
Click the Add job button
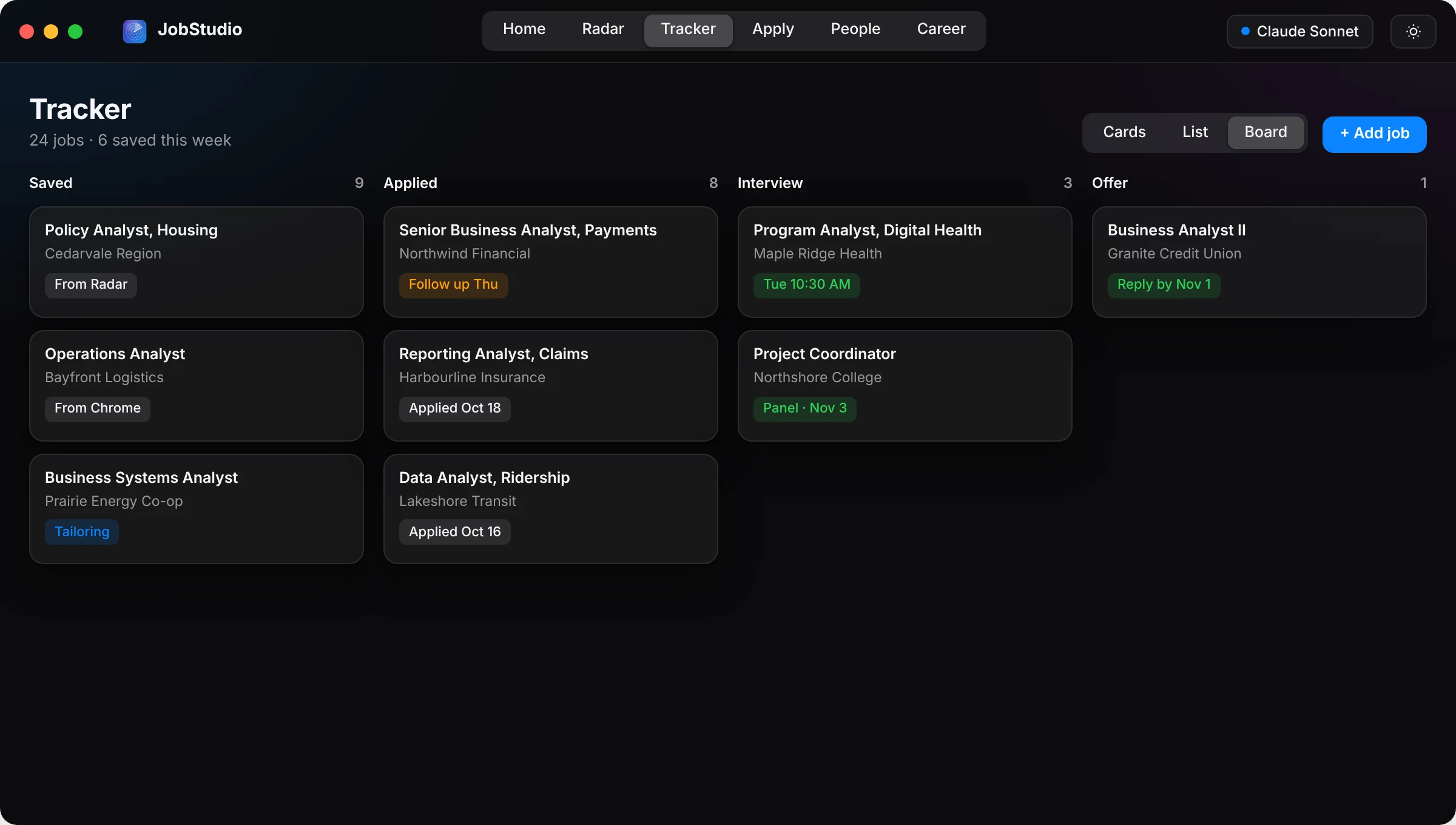(x=1374, y=134)
